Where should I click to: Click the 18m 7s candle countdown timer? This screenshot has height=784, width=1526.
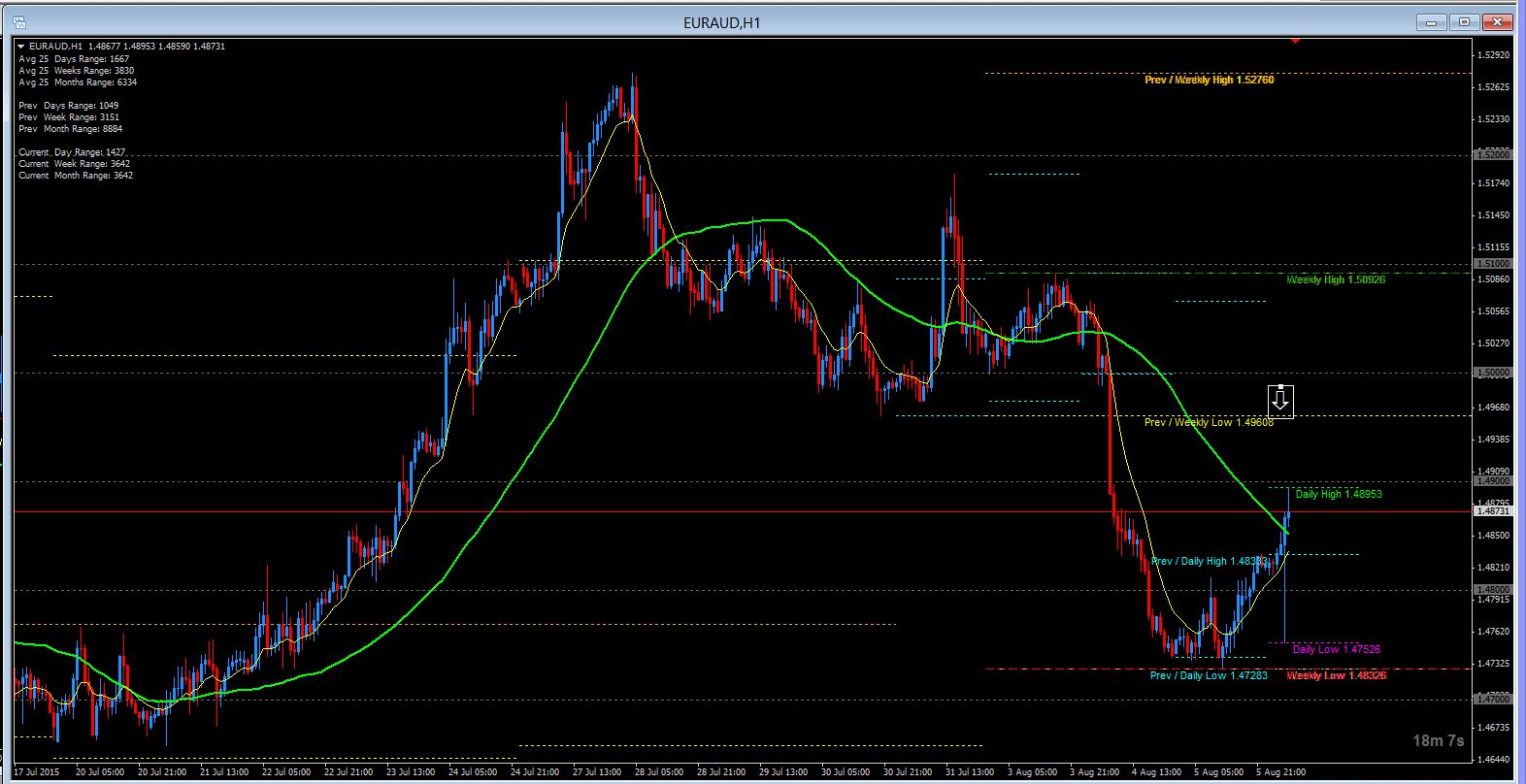[1438, 740]
